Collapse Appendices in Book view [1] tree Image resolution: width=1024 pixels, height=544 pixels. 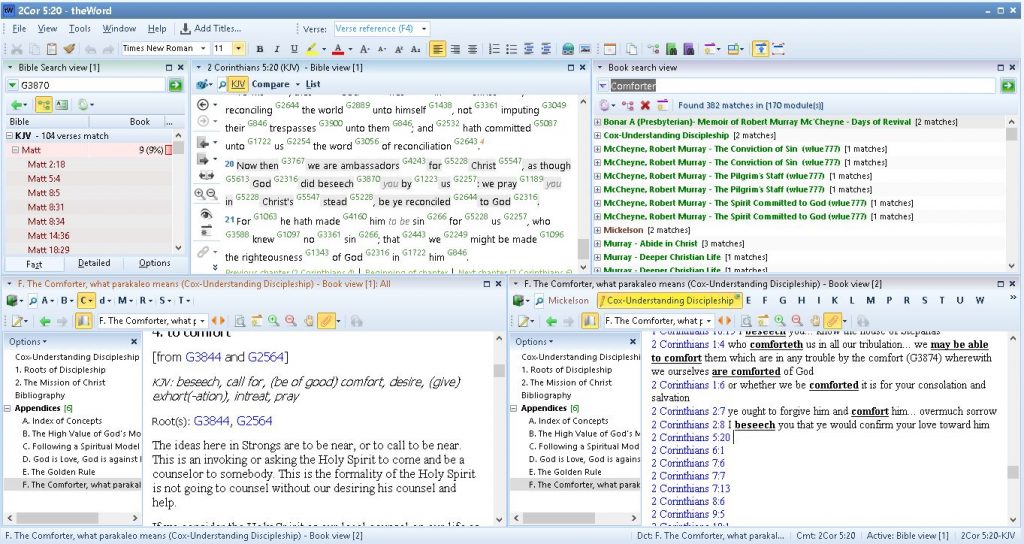8,408
